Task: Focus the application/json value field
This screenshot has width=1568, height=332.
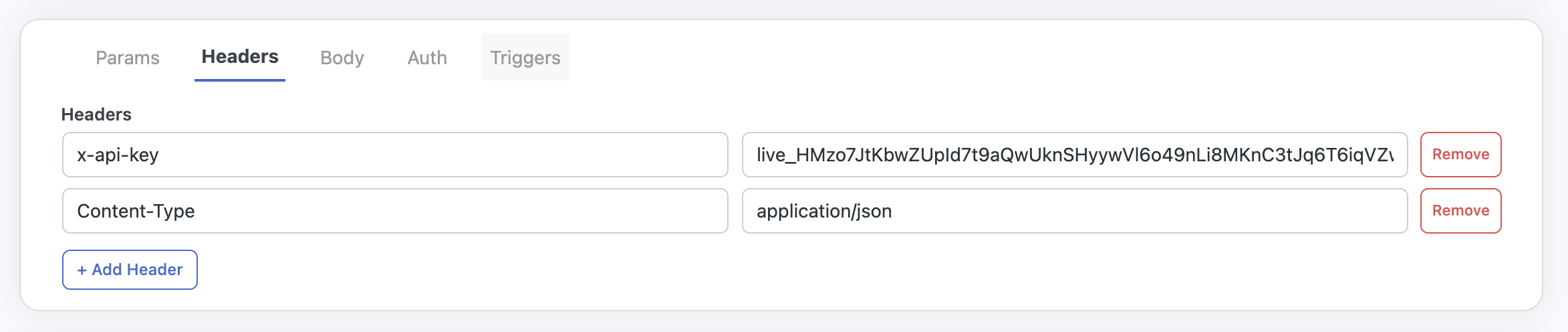Action: click(1075, 211)
